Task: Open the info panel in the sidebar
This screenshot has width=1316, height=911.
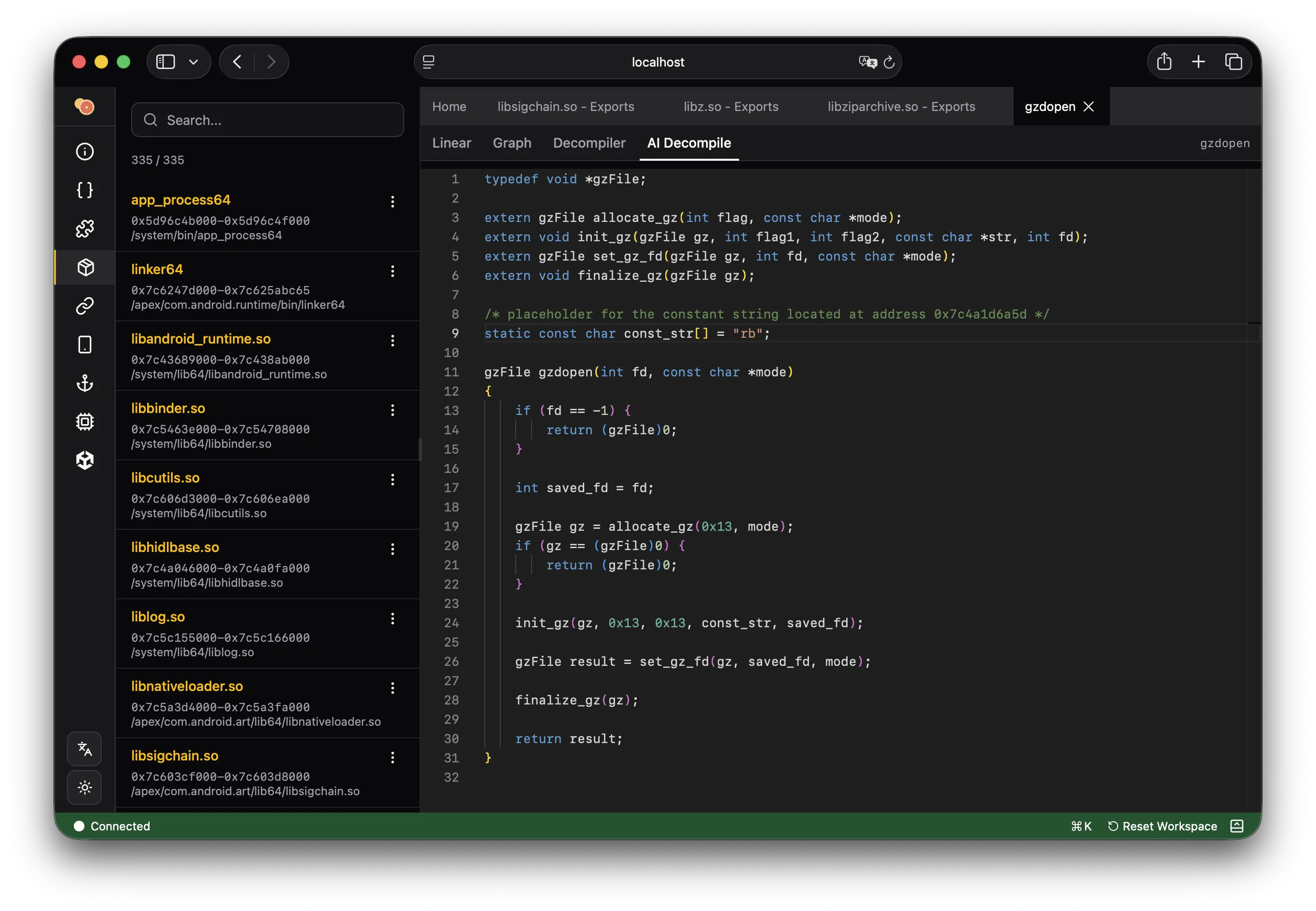Action: click(x=84, y=151)
